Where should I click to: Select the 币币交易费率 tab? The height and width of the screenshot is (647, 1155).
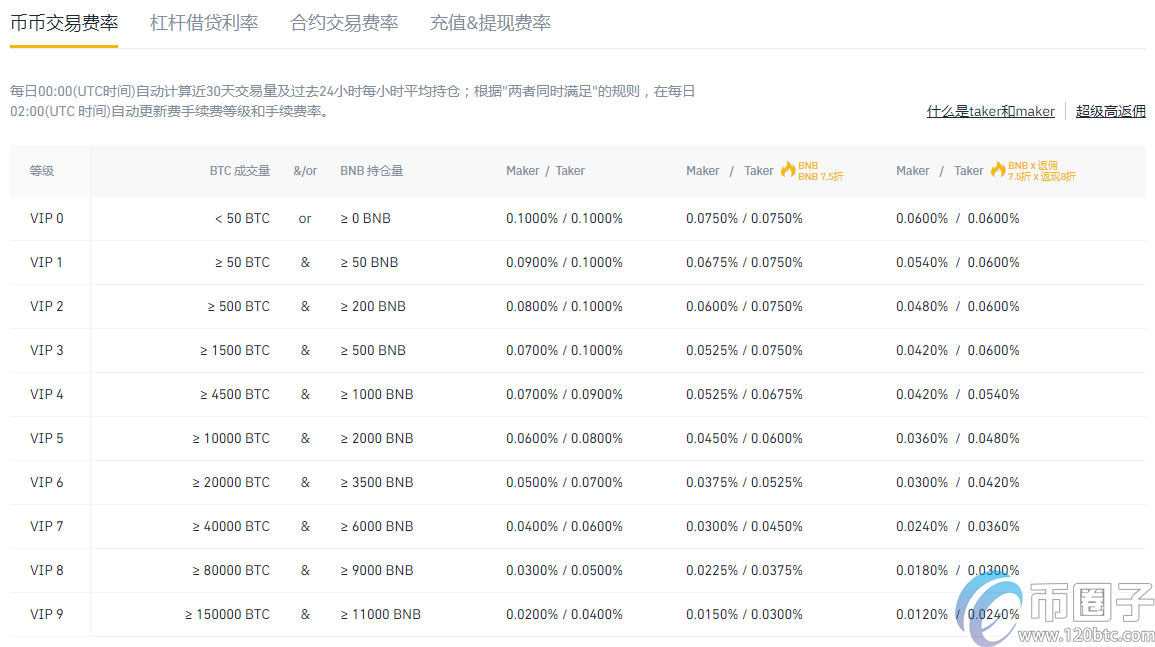pyautogui.click(x=64, y=22)
